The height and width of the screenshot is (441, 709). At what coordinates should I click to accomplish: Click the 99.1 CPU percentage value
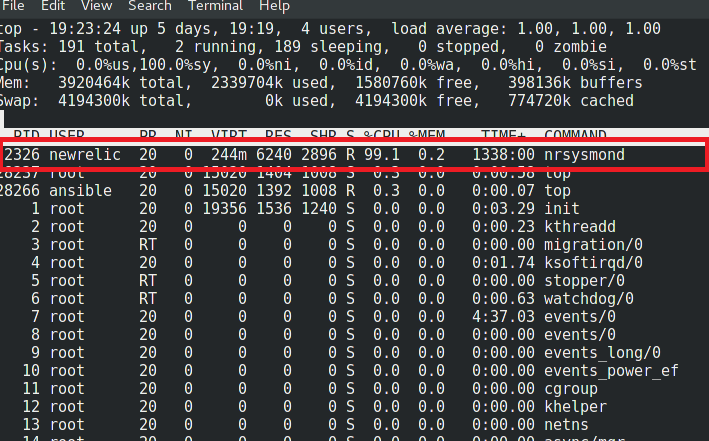tap(382, 155)
